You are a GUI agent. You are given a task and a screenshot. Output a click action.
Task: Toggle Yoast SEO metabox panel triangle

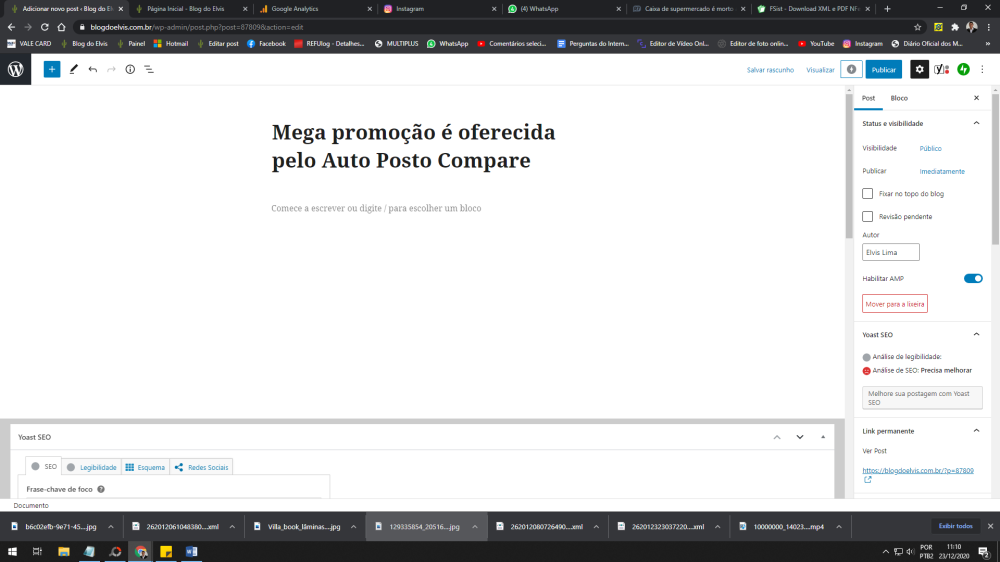[x=823, y=438]
